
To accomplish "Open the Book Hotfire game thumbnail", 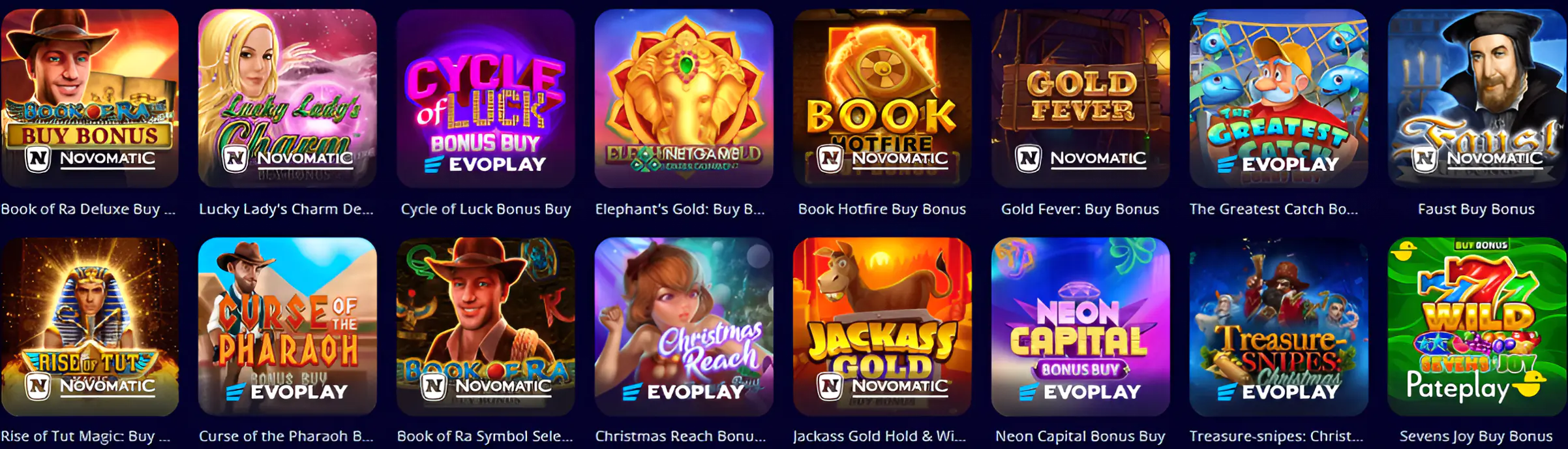I will coord(882,99).
